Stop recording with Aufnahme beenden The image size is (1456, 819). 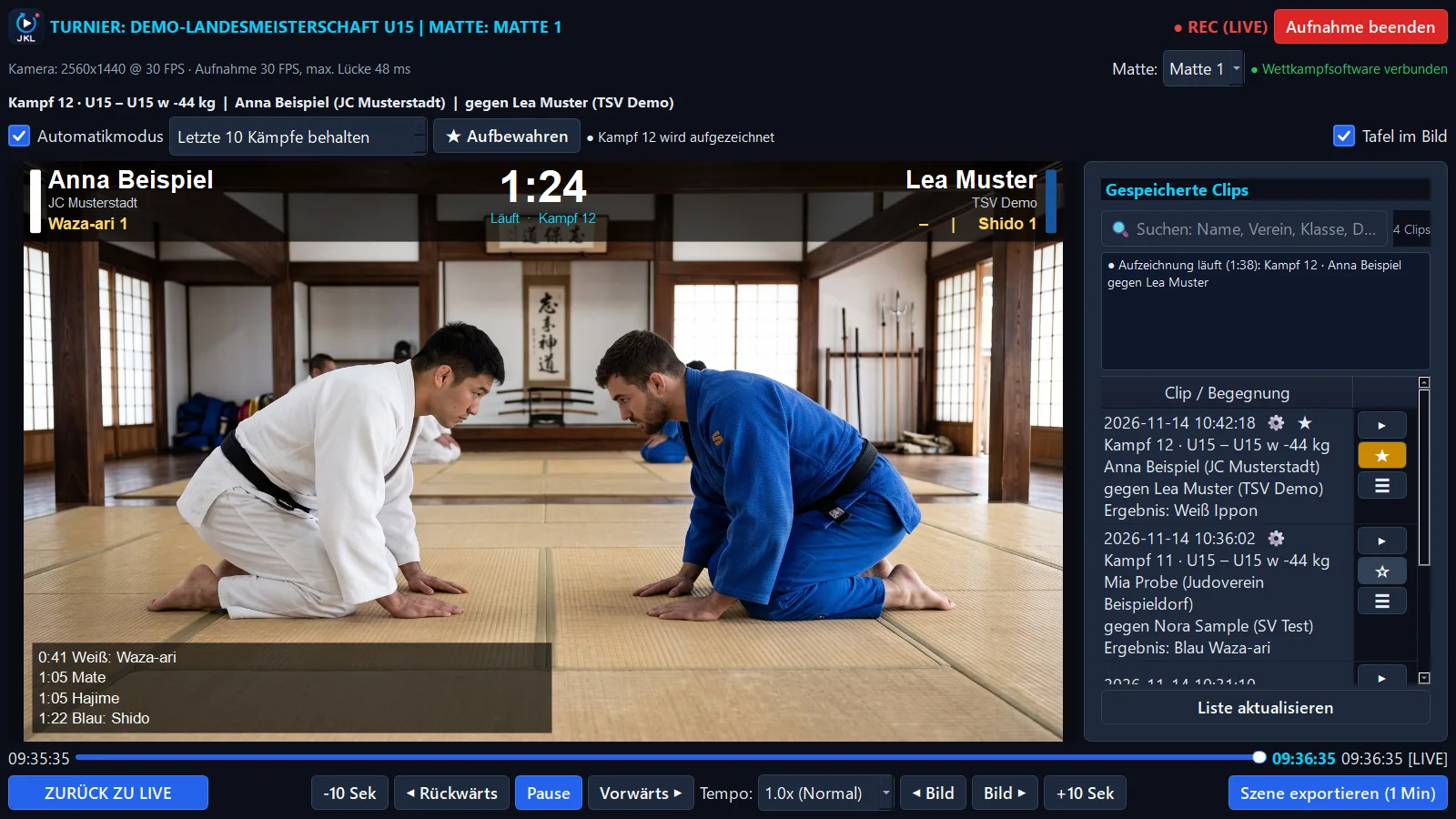[1360, 27]
